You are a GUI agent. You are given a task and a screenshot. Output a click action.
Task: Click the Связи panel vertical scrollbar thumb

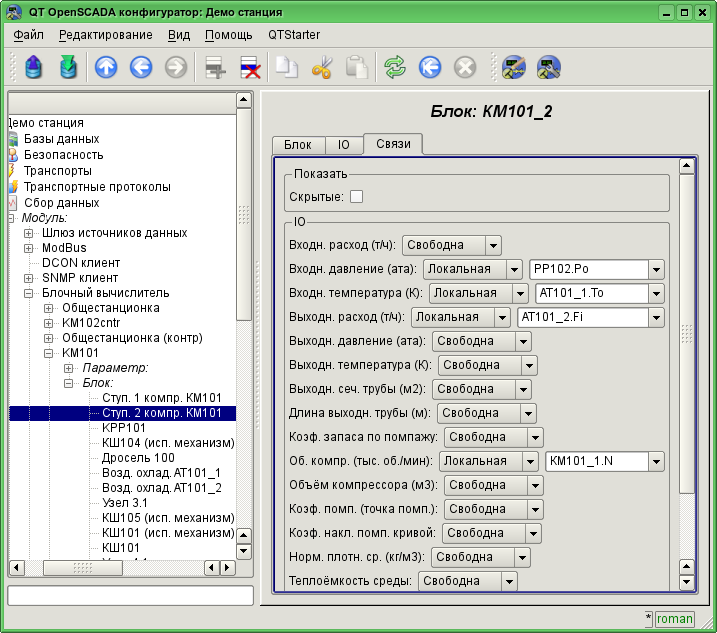[686, 333]
